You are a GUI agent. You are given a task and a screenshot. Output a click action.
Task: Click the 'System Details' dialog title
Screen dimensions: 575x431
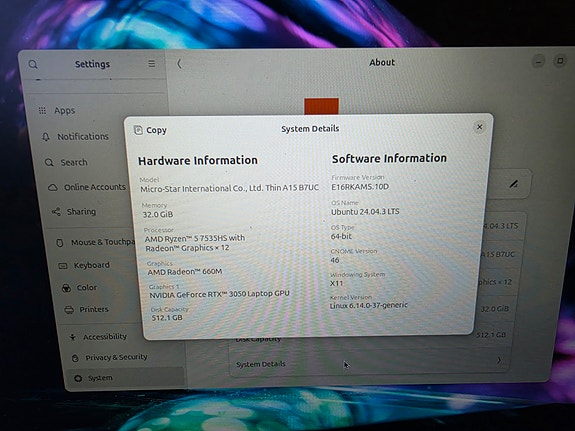[x=310, y=129]
